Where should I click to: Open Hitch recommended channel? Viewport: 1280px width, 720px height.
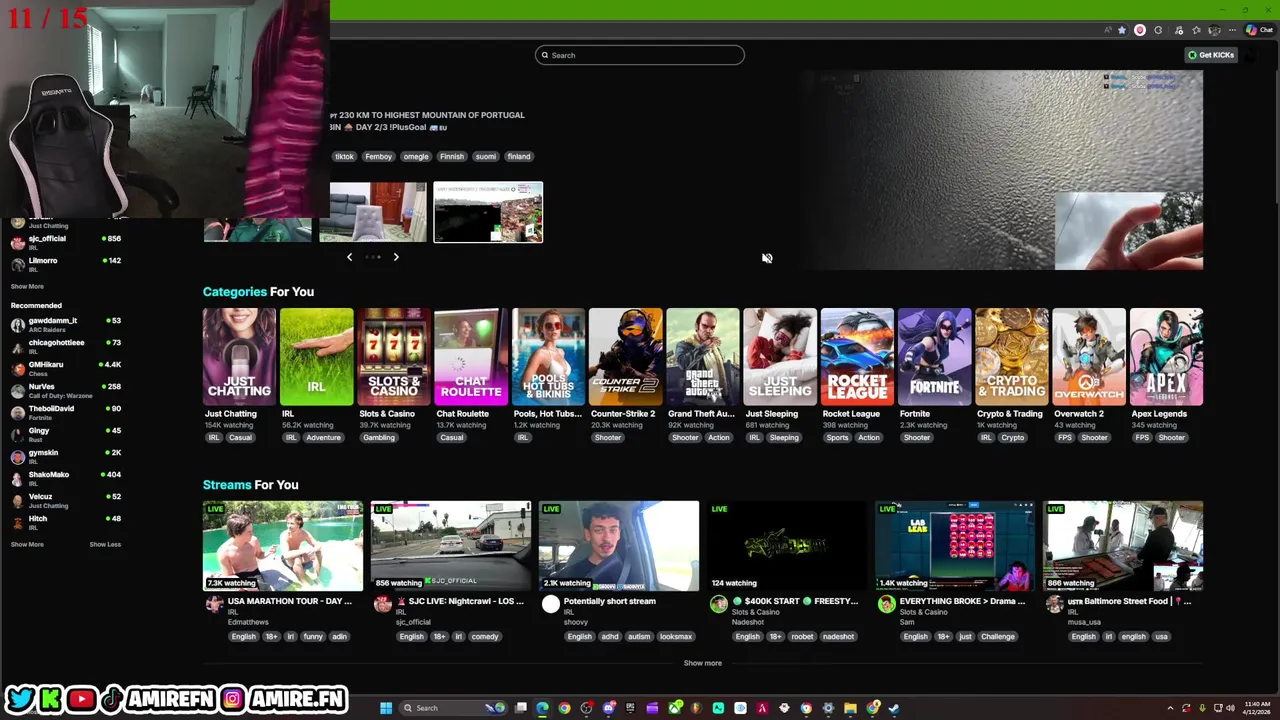click(x=65, y=522)
